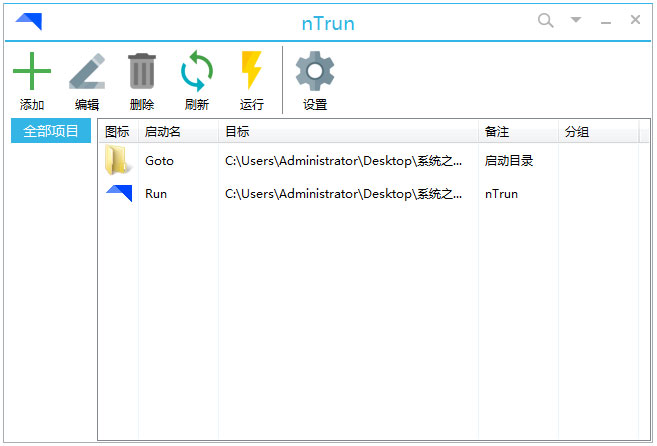Click the target path in Run row

(x=344, y=194)
